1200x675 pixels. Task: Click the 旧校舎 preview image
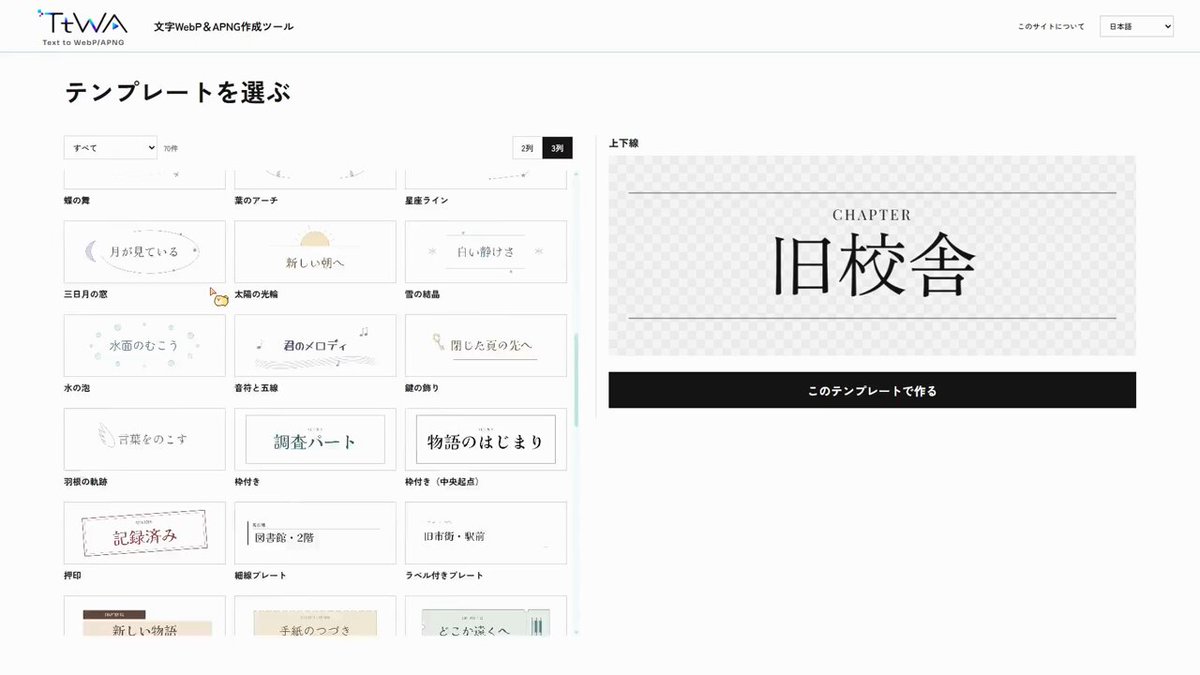(872, 256)
